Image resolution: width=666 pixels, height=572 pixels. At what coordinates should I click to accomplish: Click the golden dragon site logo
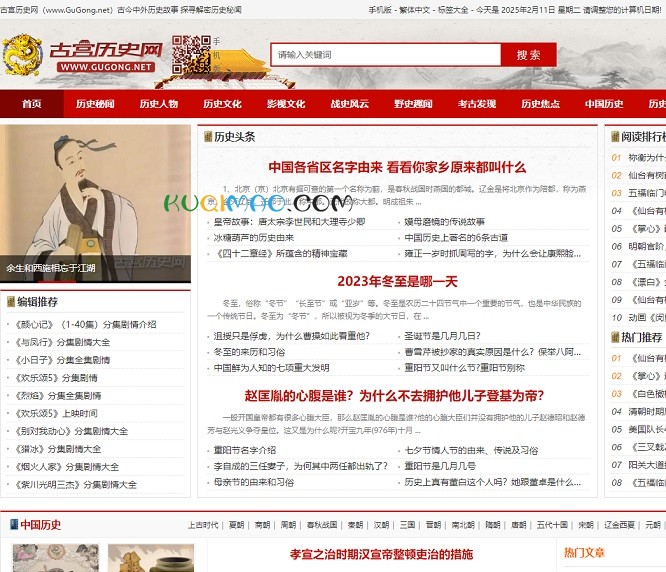click(22, 55)
